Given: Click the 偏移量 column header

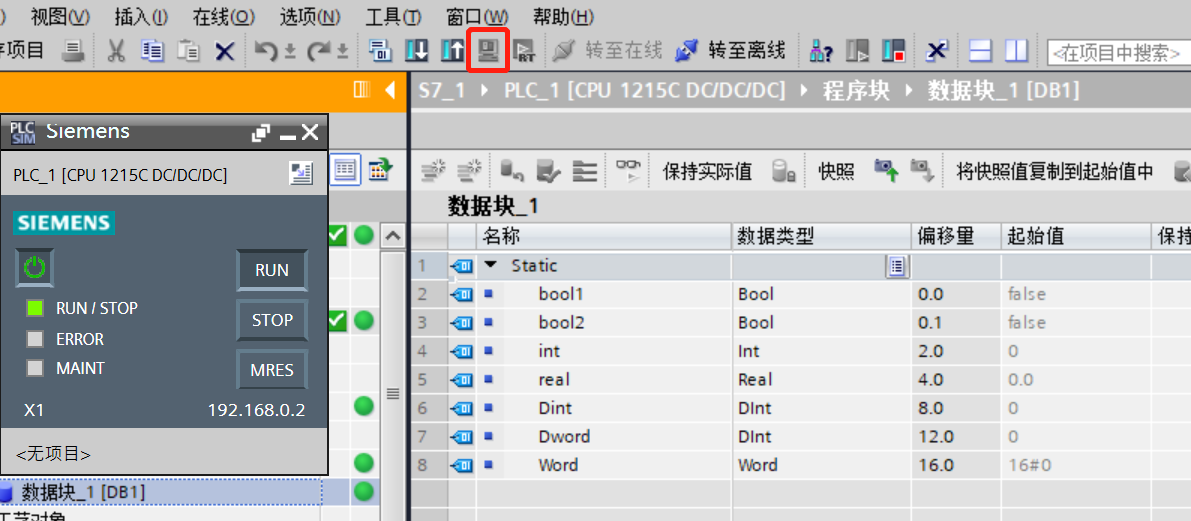Looking at the screenshot, I should (956, 237).
